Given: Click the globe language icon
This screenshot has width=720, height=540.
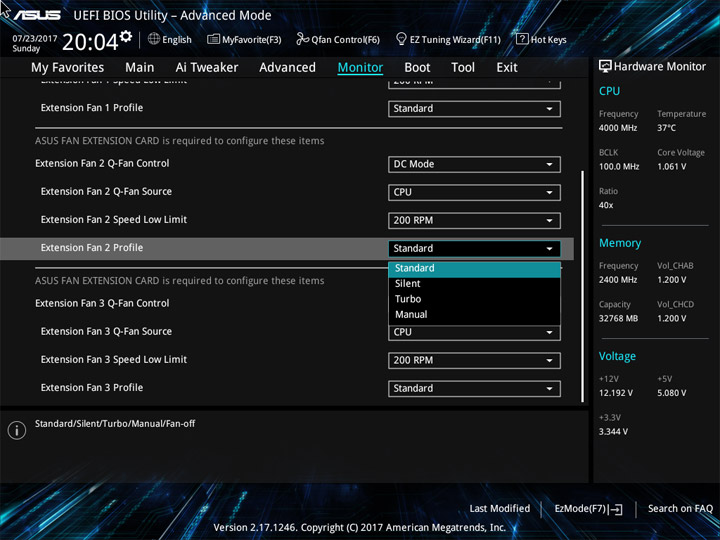Looking at the screenshot, I should pos(154,39).
